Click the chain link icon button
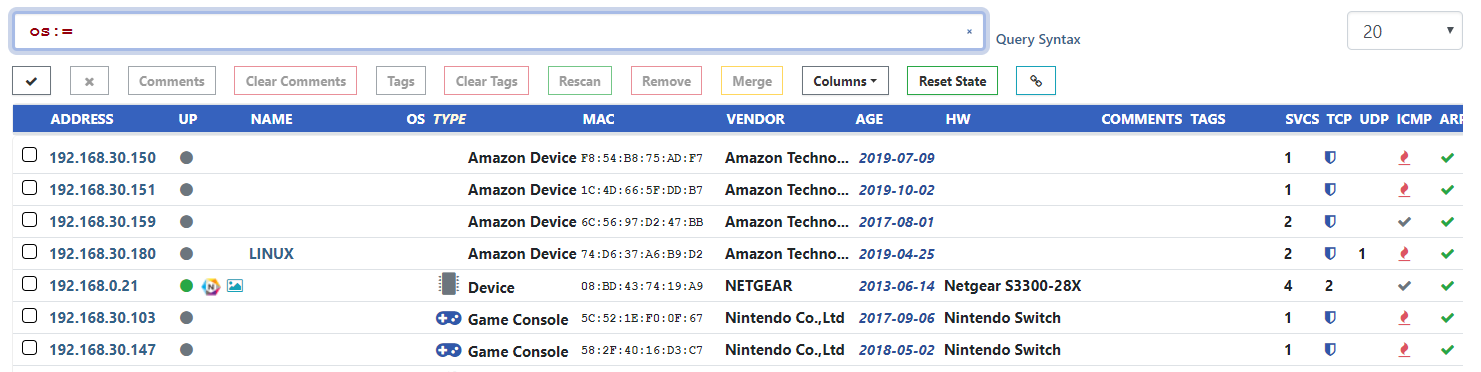The image size is (1481, 372). coord(1036,81)
